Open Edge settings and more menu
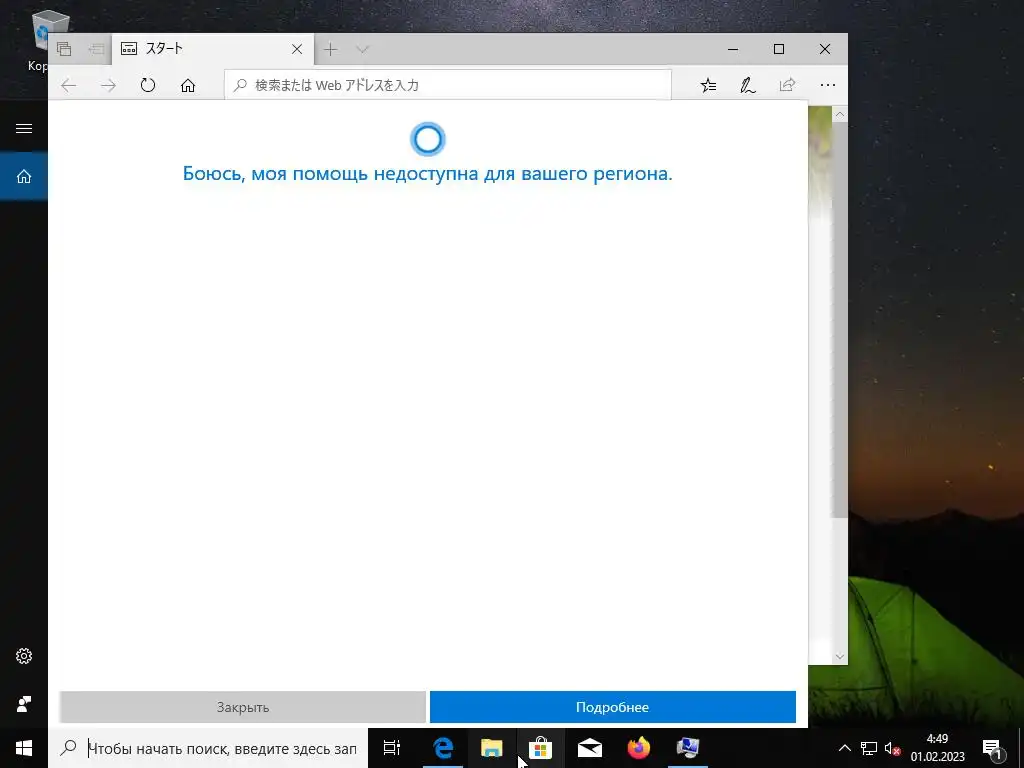The image size is (1024, 768). pyautogui.click(x=827, y=85)
